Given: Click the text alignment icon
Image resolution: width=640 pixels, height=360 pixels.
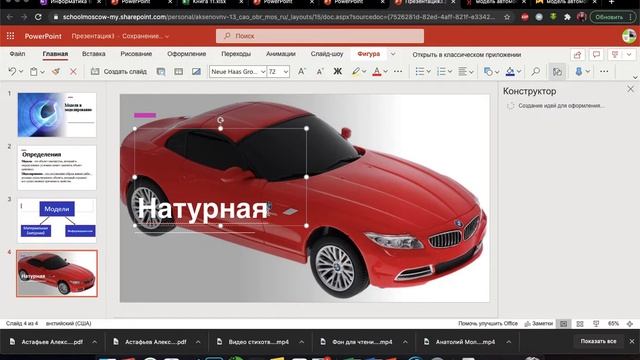Looking at the screenshot, I should (x=462, y=71).
